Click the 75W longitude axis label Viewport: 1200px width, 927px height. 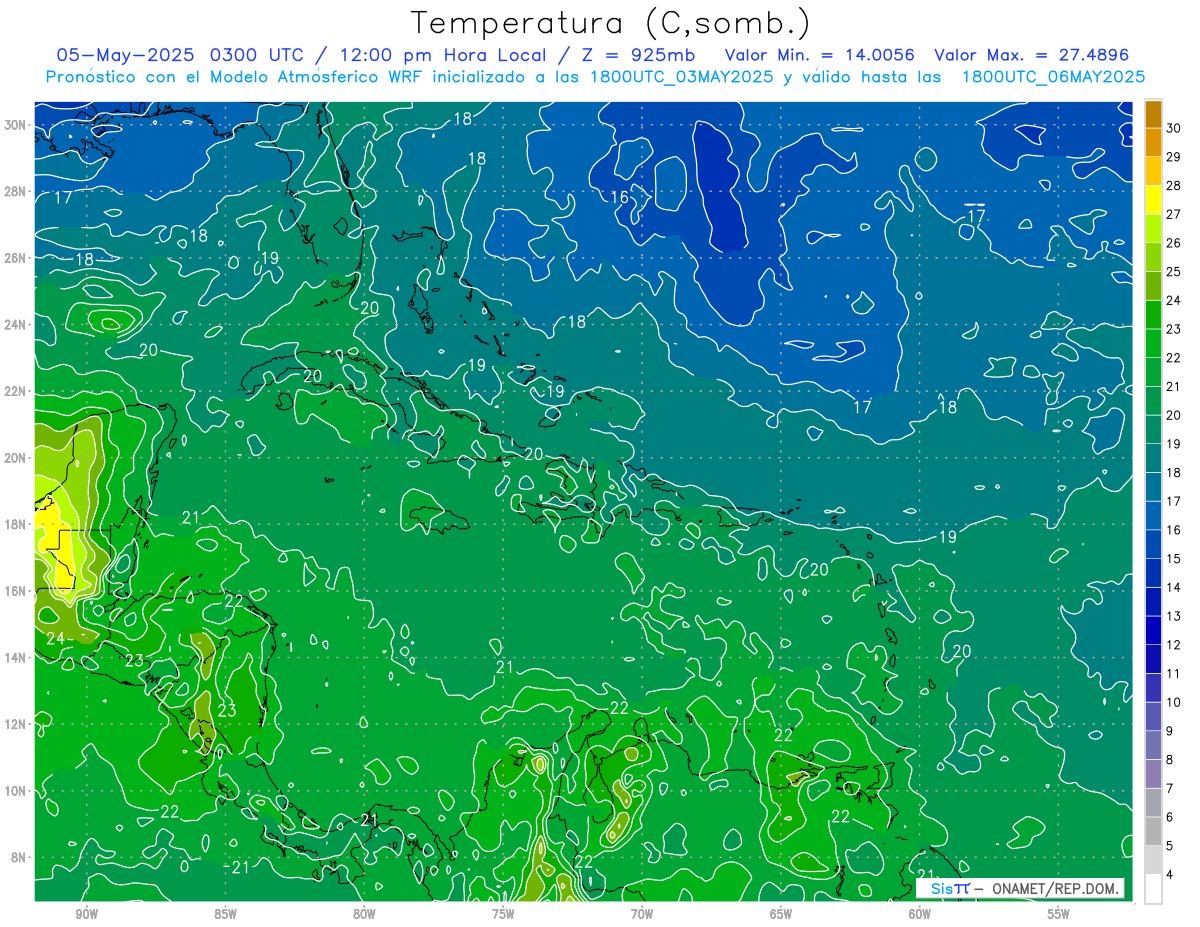pyautogui.click(x=503, y=914)
